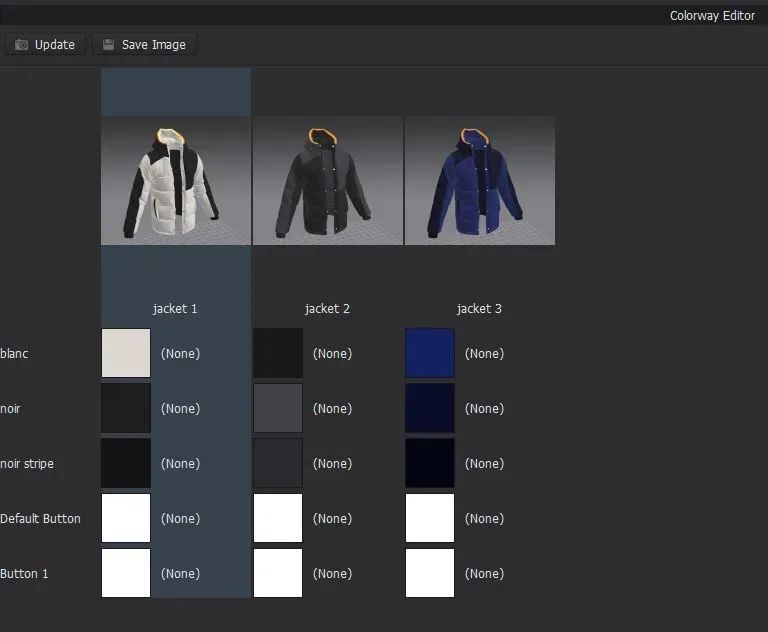768x632 pixels.
Task: Click the jacket 2 colorway name
Action: (327, 309)
